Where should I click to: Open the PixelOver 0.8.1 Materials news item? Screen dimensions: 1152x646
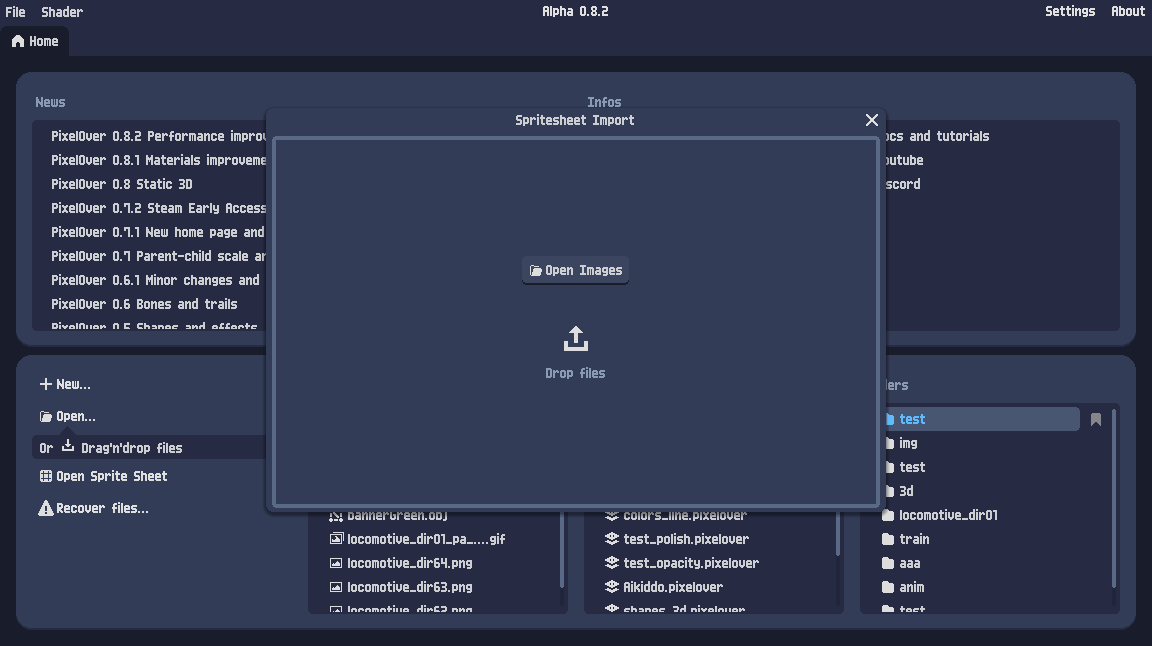[x=158, y=159]
